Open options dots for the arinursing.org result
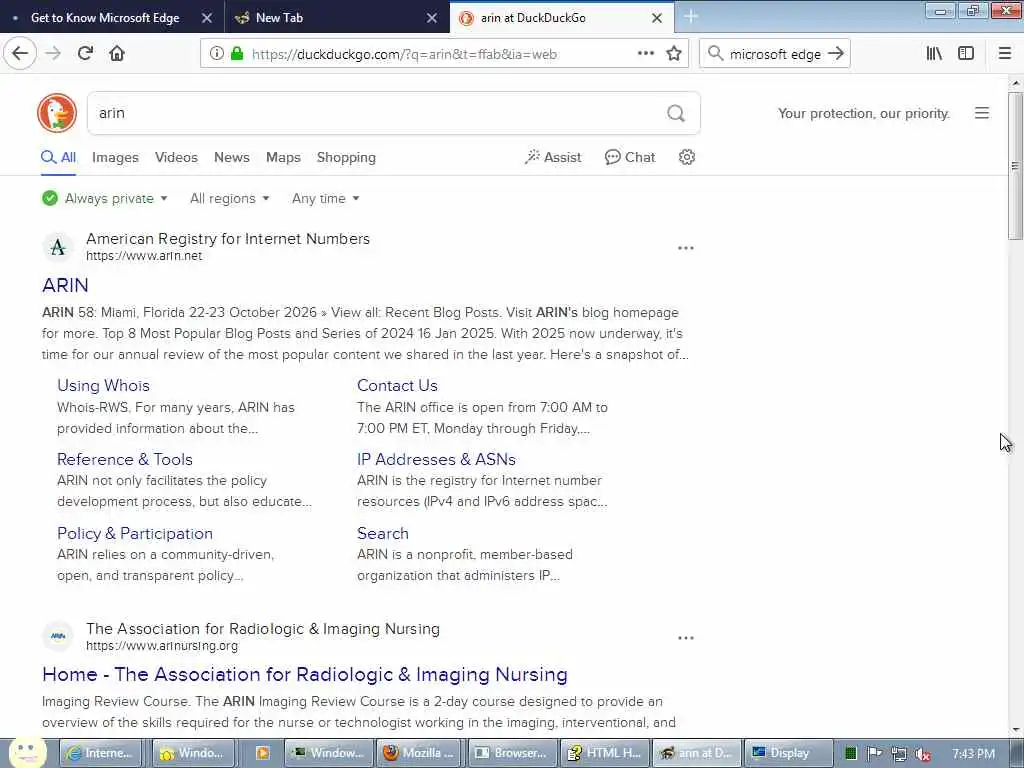This screenshot has width=1024, height=768. tap(686, 638)
